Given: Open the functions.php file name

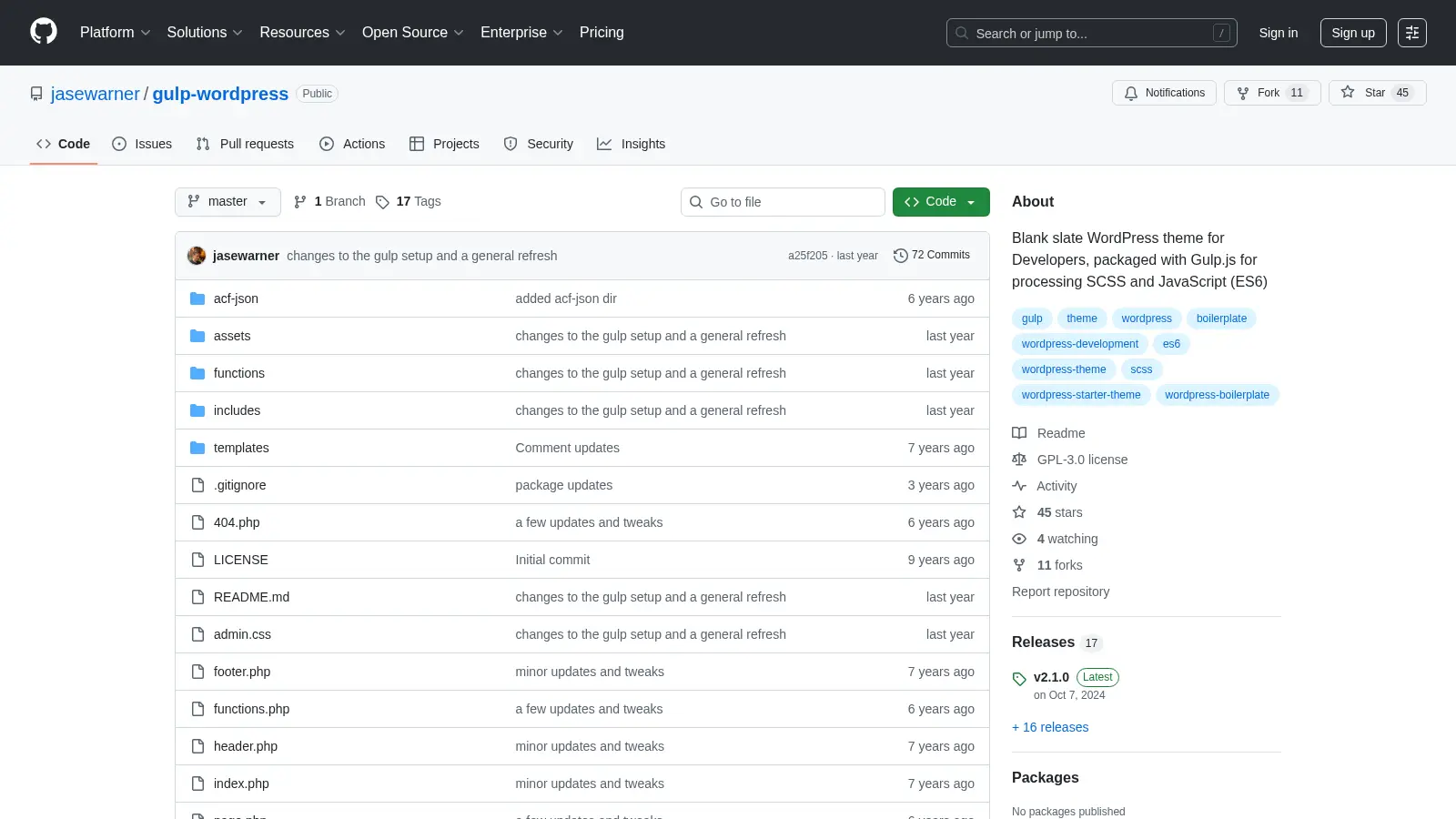Looking at the screenshot, I should [251, 709].
